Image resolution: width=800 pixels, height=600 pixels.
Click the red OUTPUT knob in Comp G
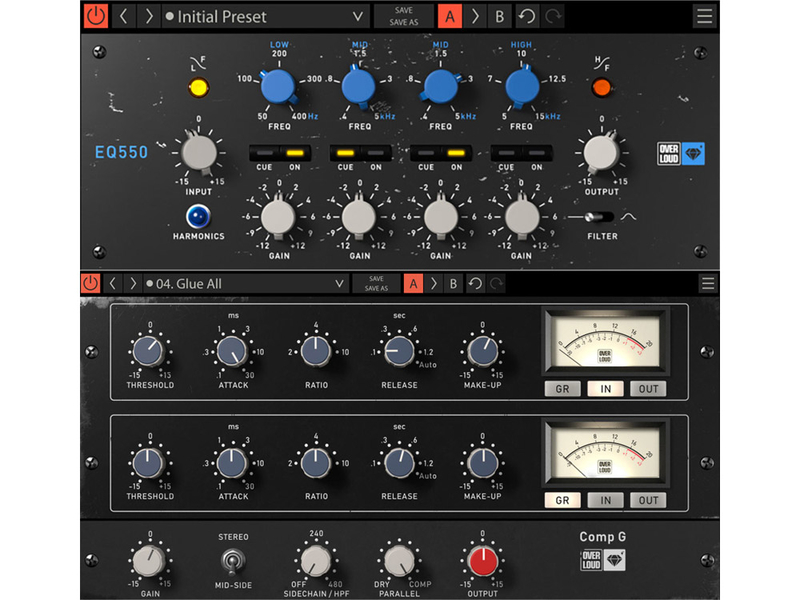(483, 560)
